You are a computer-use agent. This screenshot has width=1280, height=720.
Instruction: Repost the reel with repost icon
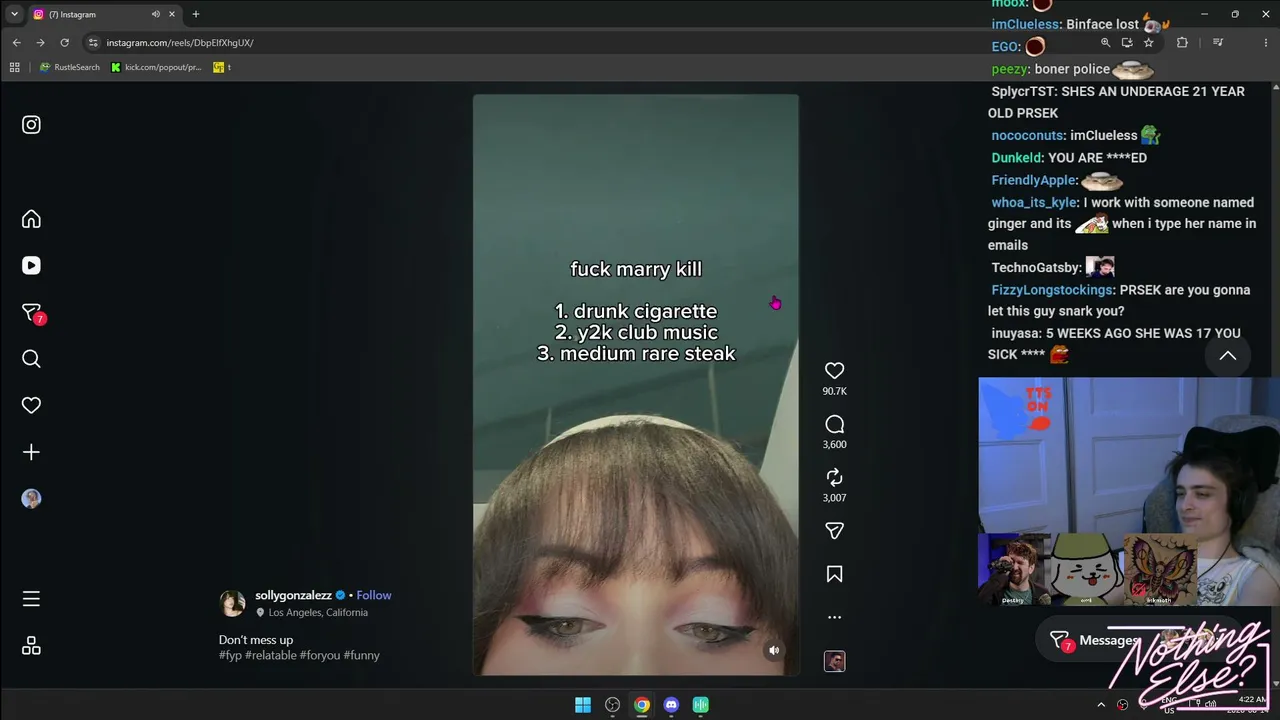(834, 477)
